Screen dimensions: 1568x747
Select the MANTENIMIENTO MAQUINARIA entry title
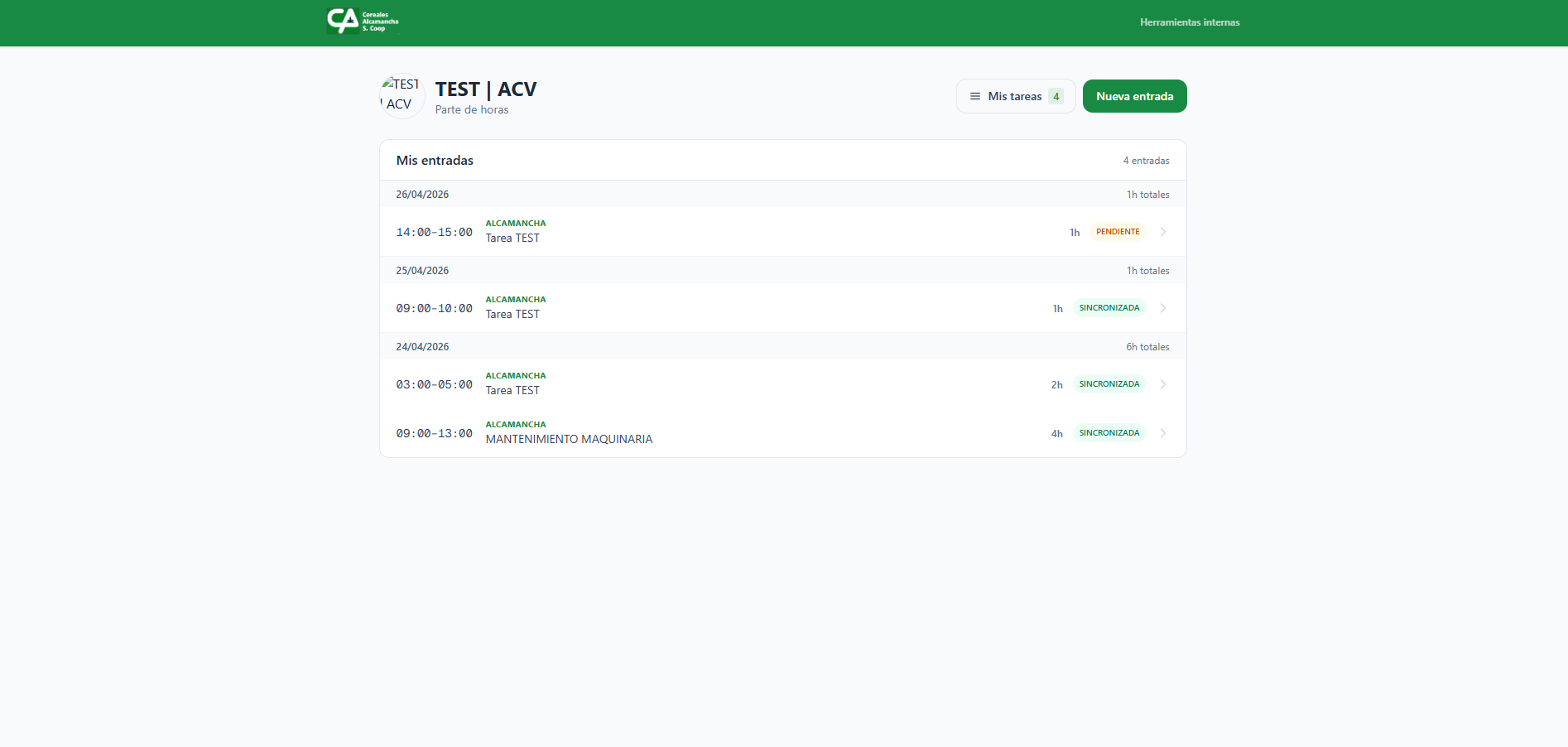tap(569, 440)
